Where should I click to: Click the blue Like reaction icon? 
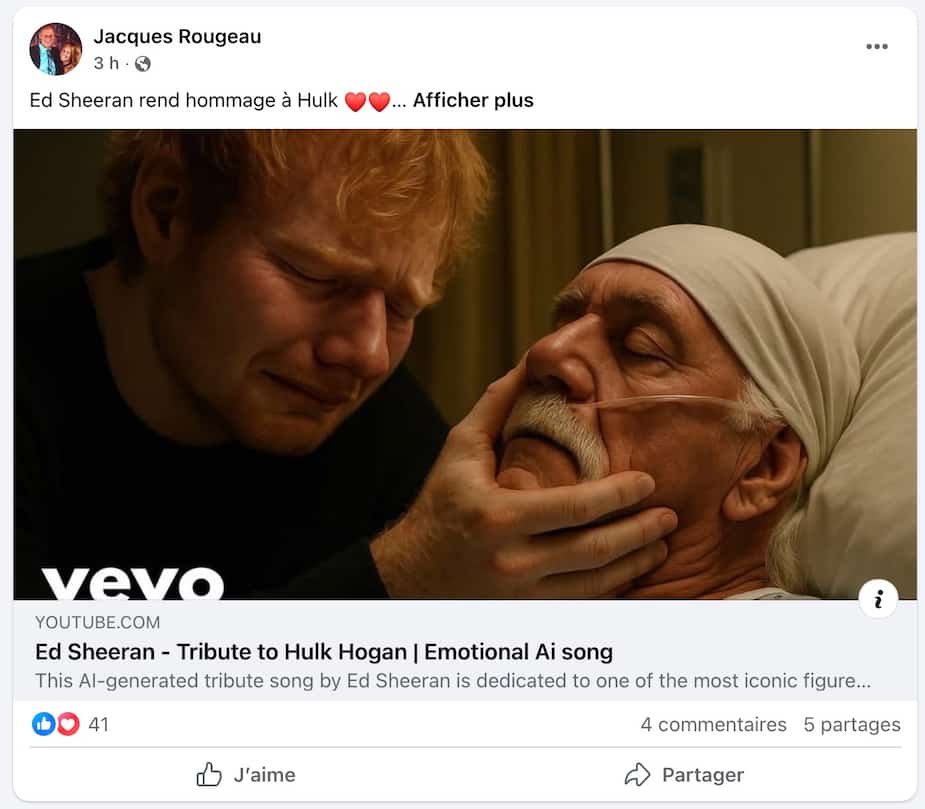[x=44, y=723]
